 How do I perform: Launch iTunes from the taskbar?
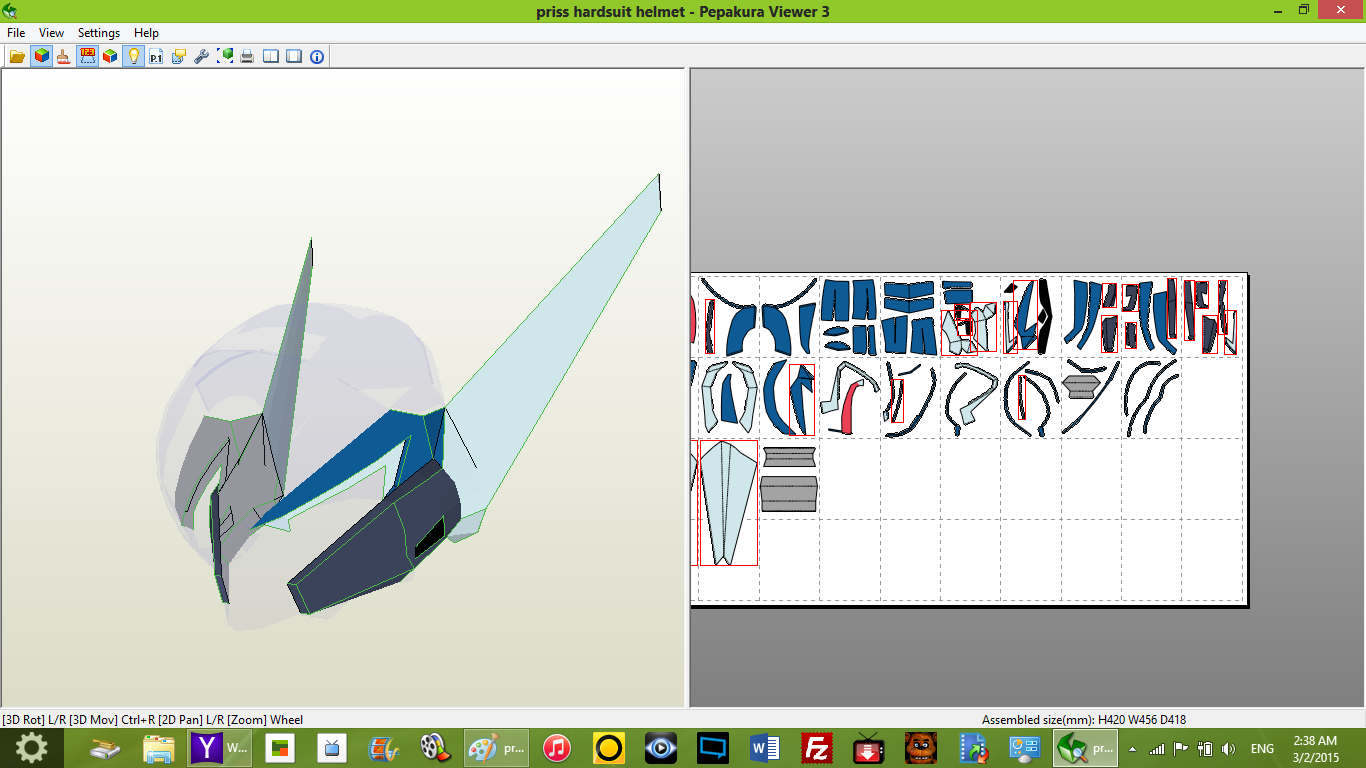click(x=557, y=748)
